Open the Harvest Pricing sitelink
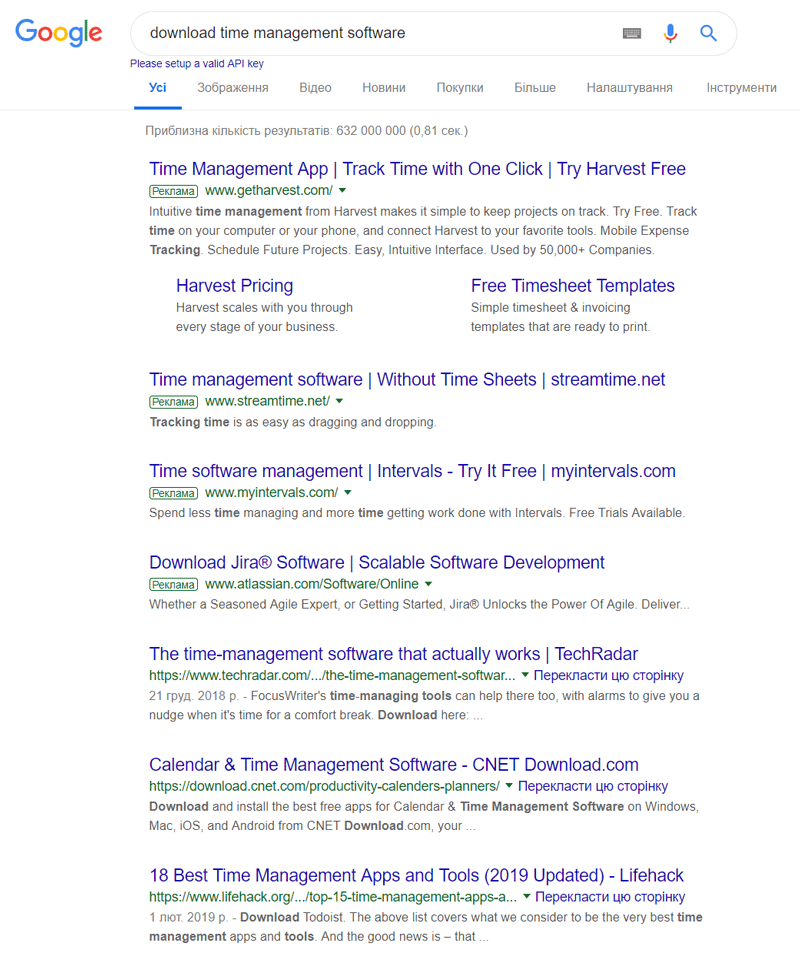The image size is (800, 958). [235, 285]
